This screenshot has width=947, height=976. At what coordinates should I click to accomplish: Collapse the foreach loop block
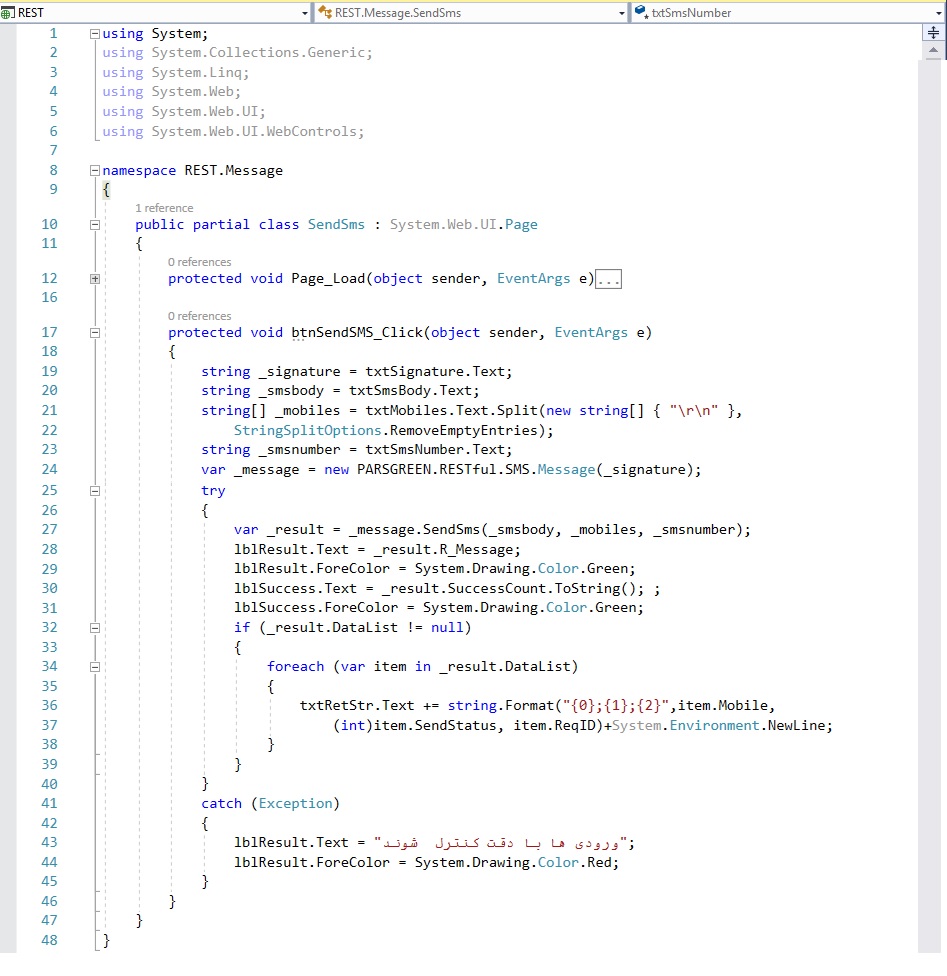95,667
